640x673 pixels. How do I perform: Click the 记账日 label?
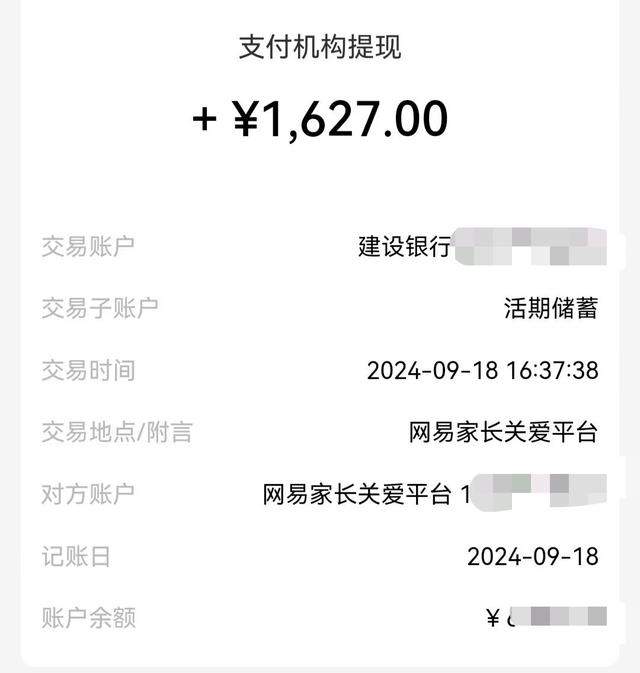pyautogui.click(x=76, y=556)
